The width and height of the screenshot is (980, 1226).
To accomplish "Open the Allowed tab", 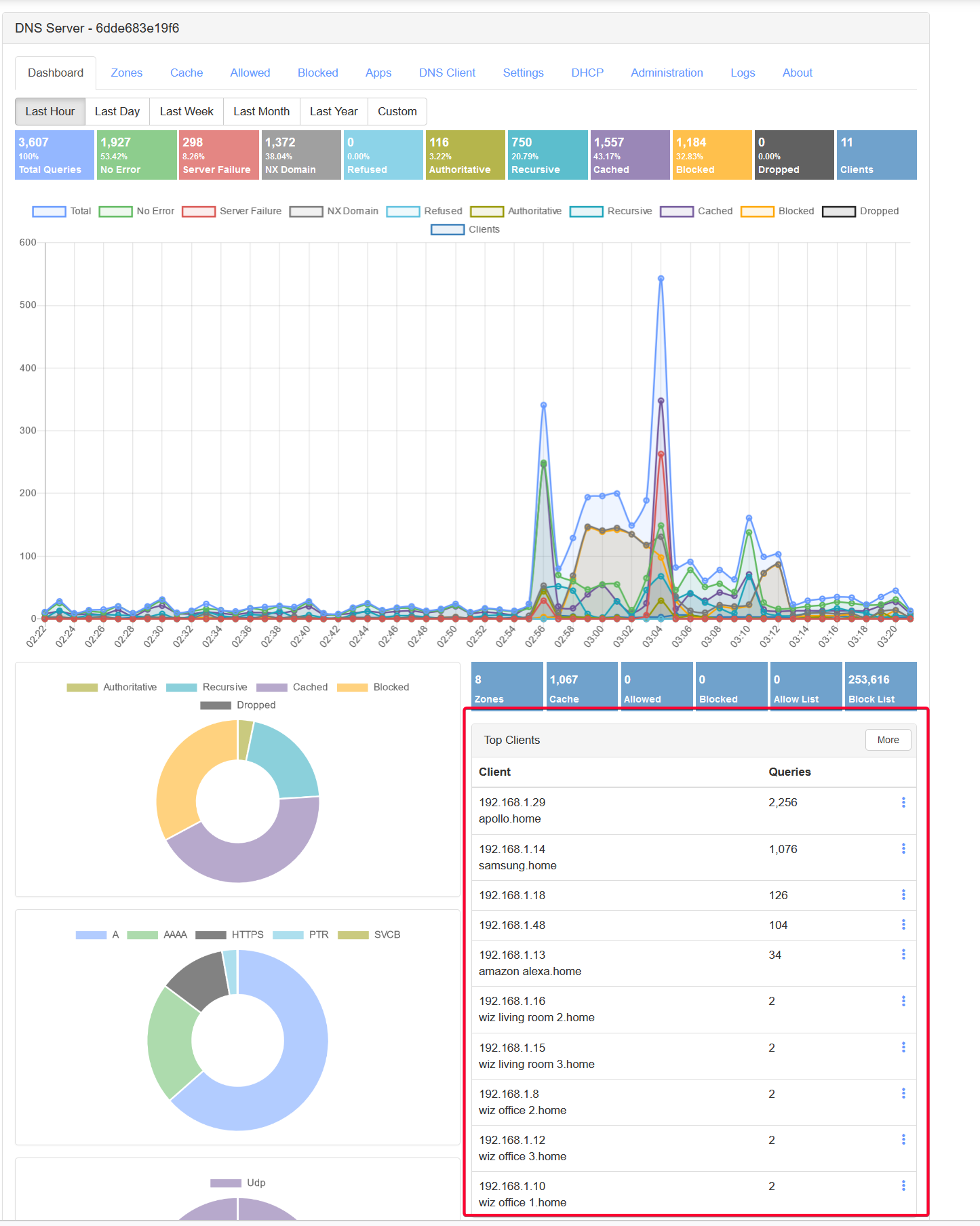I will [x=250, y=73].
